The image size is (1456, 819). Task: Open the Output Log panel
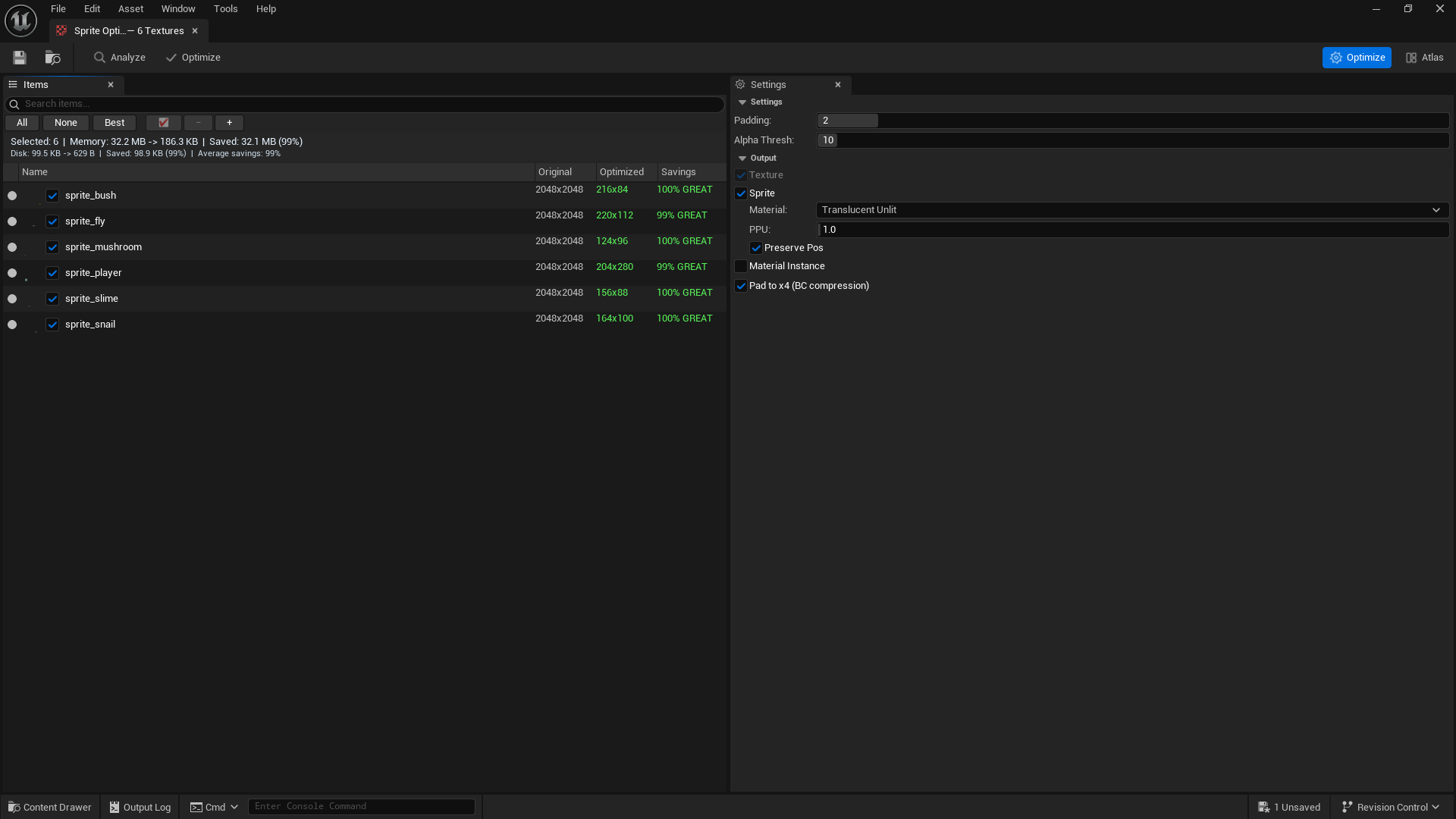click(140, 807)
